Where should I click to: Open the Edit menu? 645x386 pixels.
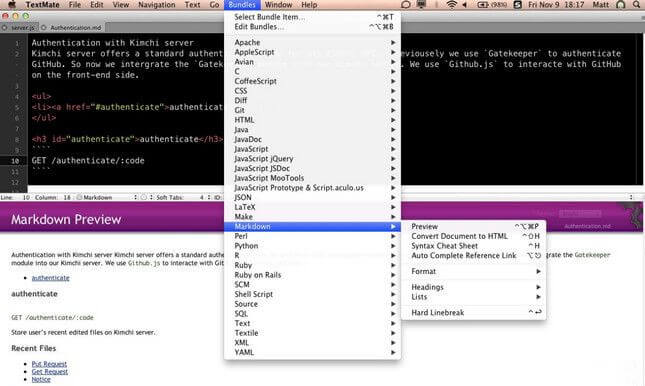coord(97,5)
